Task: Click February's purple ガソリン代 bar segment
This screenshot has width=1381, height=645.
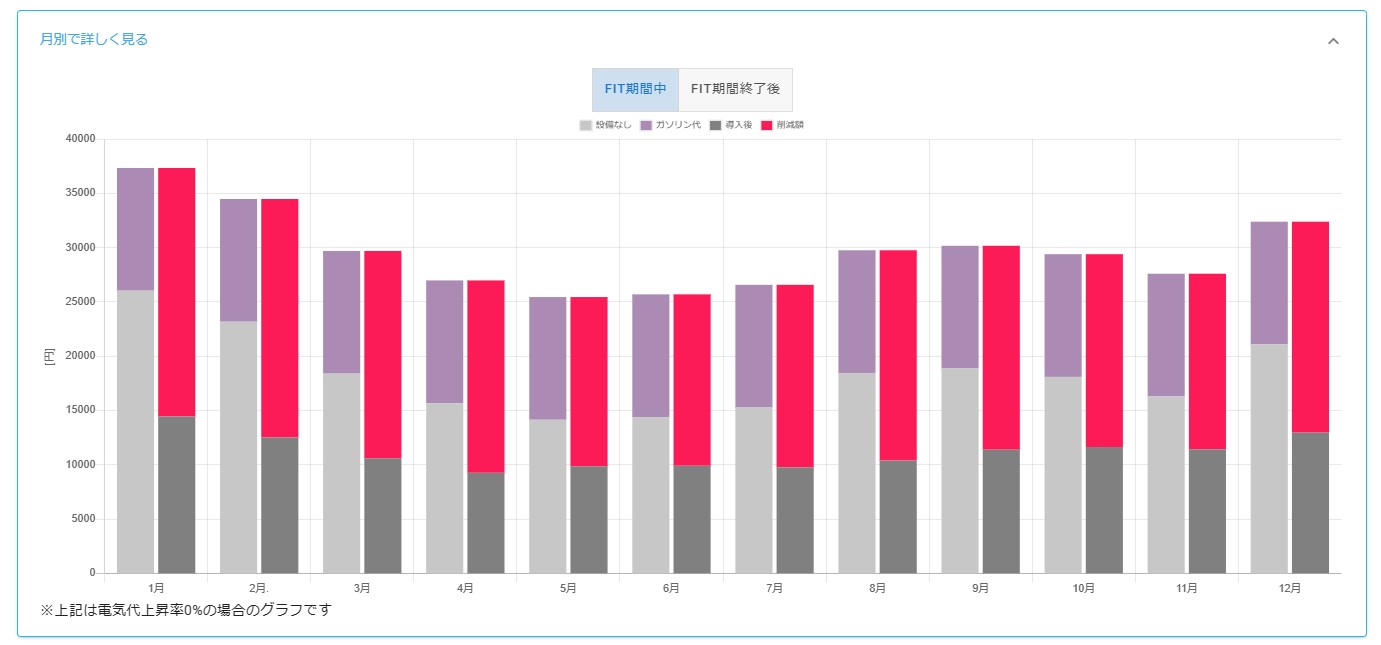Action: coord(238,259)
